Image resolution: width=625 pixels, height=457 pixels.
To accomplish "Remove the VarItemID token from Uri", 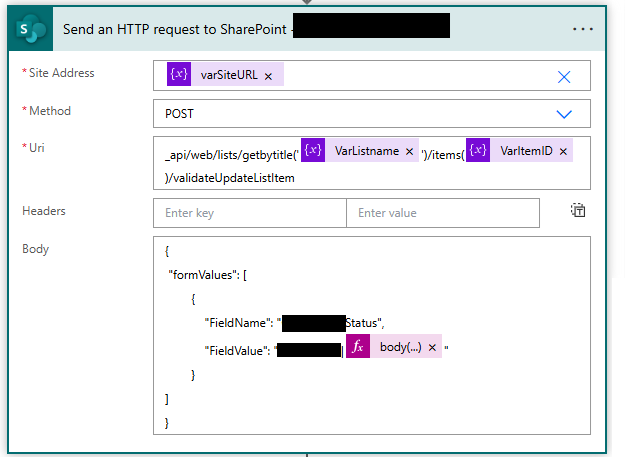I will coord(564,152).
